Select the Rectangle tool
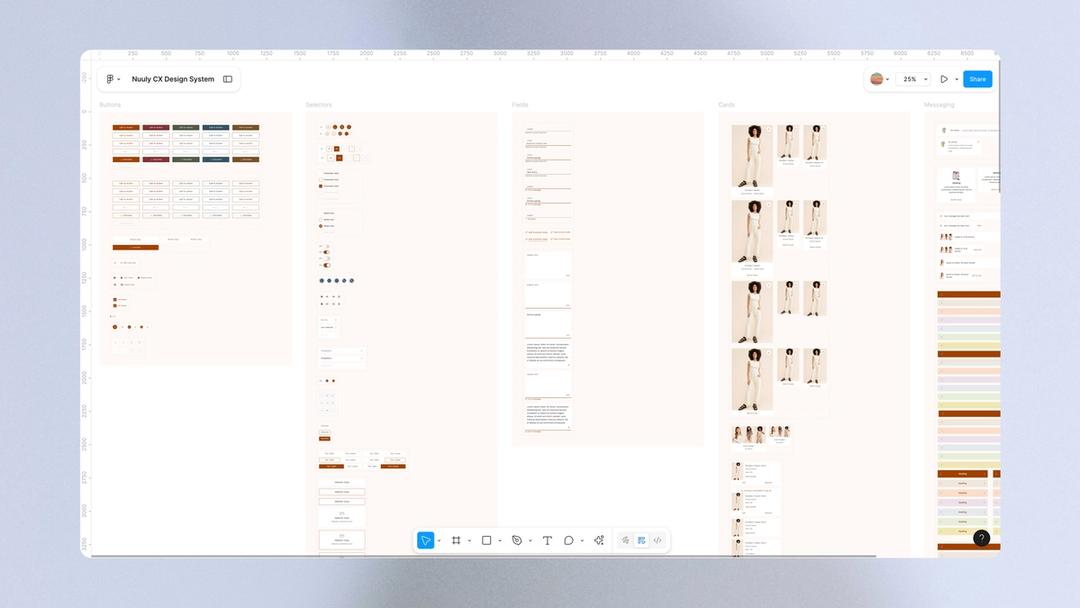This screenshot has width=1080, height=608. [x=485, y=540]
